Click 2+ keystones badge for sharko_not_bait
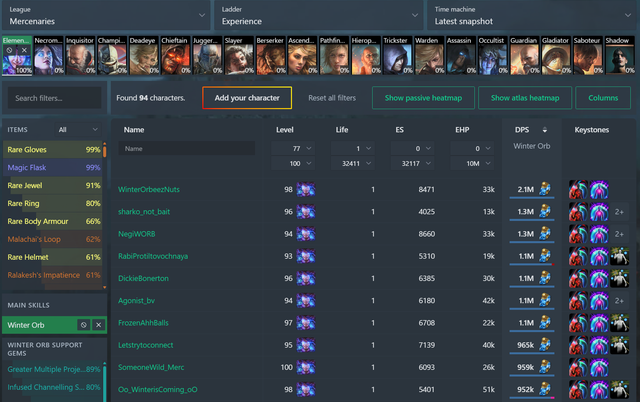This screenshot has width=640, height=402. [619, 211]
